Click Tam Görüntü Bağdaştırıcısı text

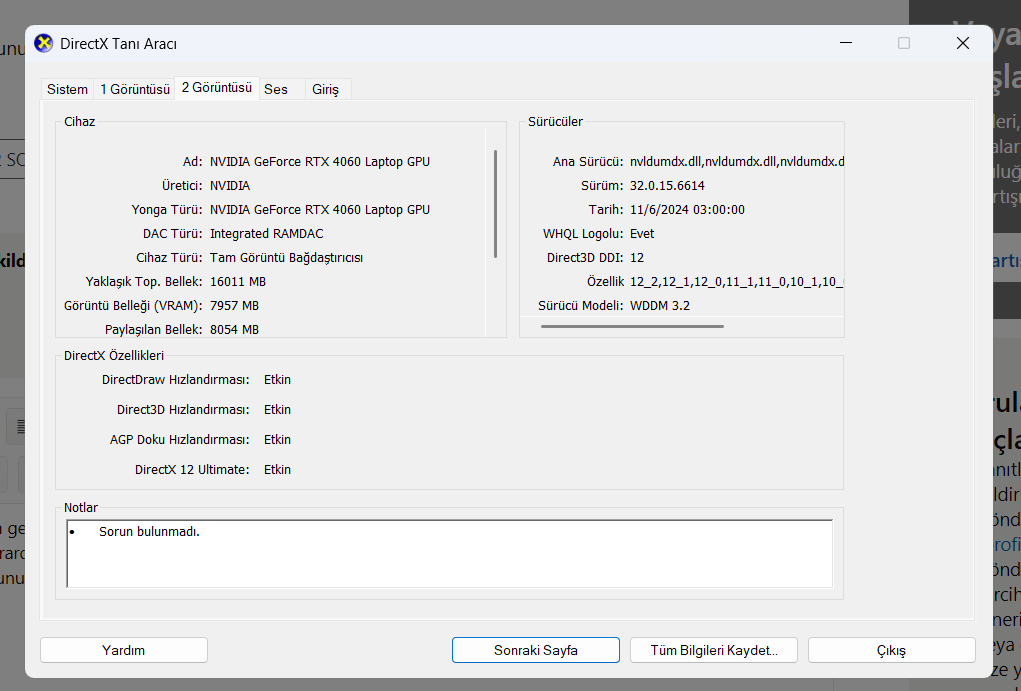click(x=287, y=258)
